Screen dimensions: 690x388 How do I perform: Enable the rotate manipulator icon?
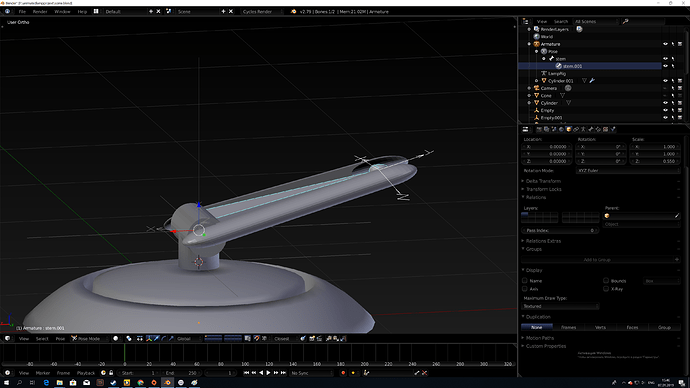164,338
